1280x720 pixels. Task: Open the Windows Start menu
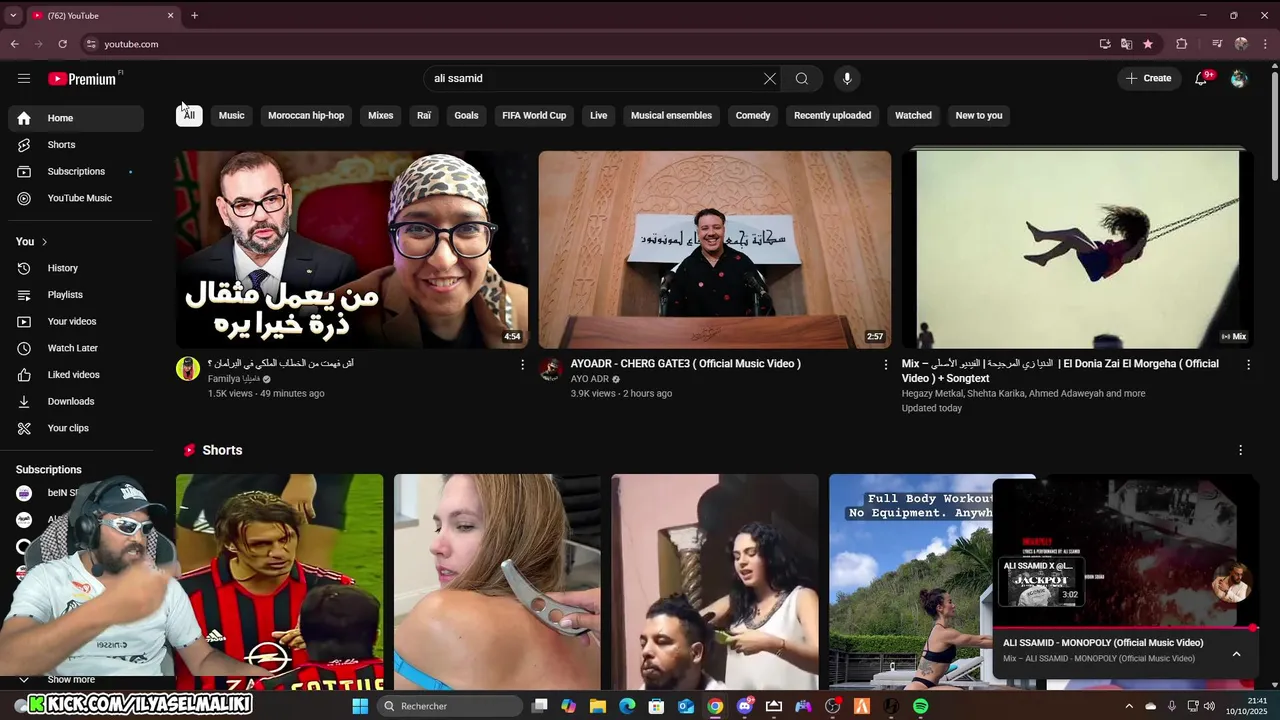point(360,706)
